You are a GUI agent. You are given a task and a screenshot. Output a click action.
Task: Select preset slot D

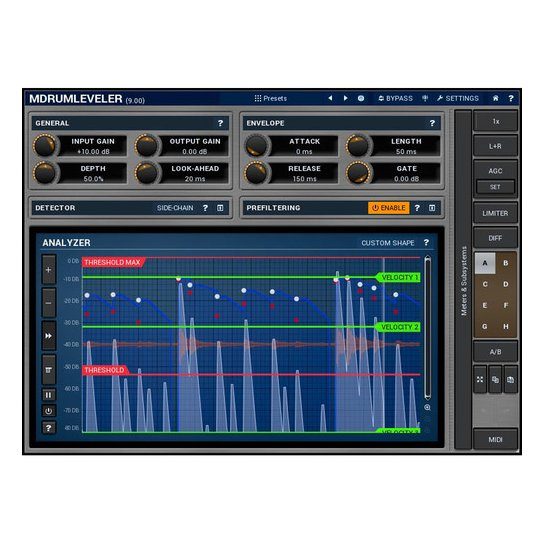(506, 284)
